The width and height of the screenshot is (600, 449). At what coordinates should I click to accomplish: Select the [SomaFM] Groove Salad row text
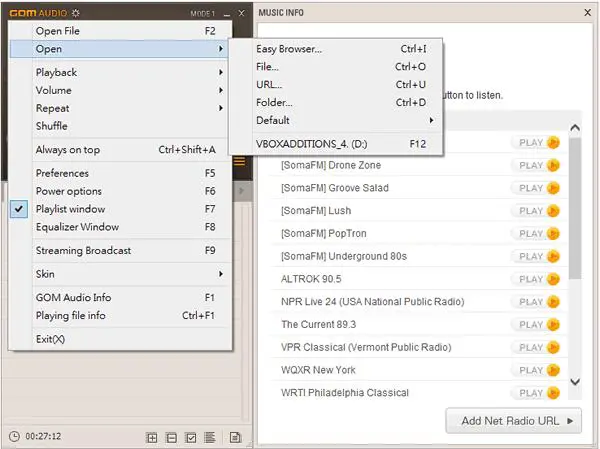pos(335,188)
